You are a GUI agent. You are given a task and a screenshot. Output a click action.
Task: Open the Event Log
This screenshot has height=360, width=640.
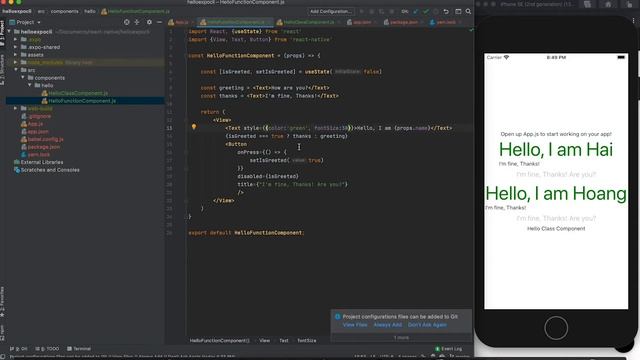click(448, 349)
